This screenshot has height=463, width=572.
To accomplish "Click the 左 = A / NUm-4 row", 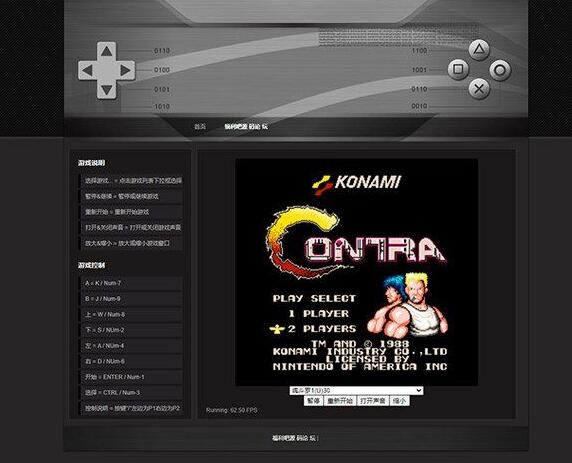I will tap(132, 346).
